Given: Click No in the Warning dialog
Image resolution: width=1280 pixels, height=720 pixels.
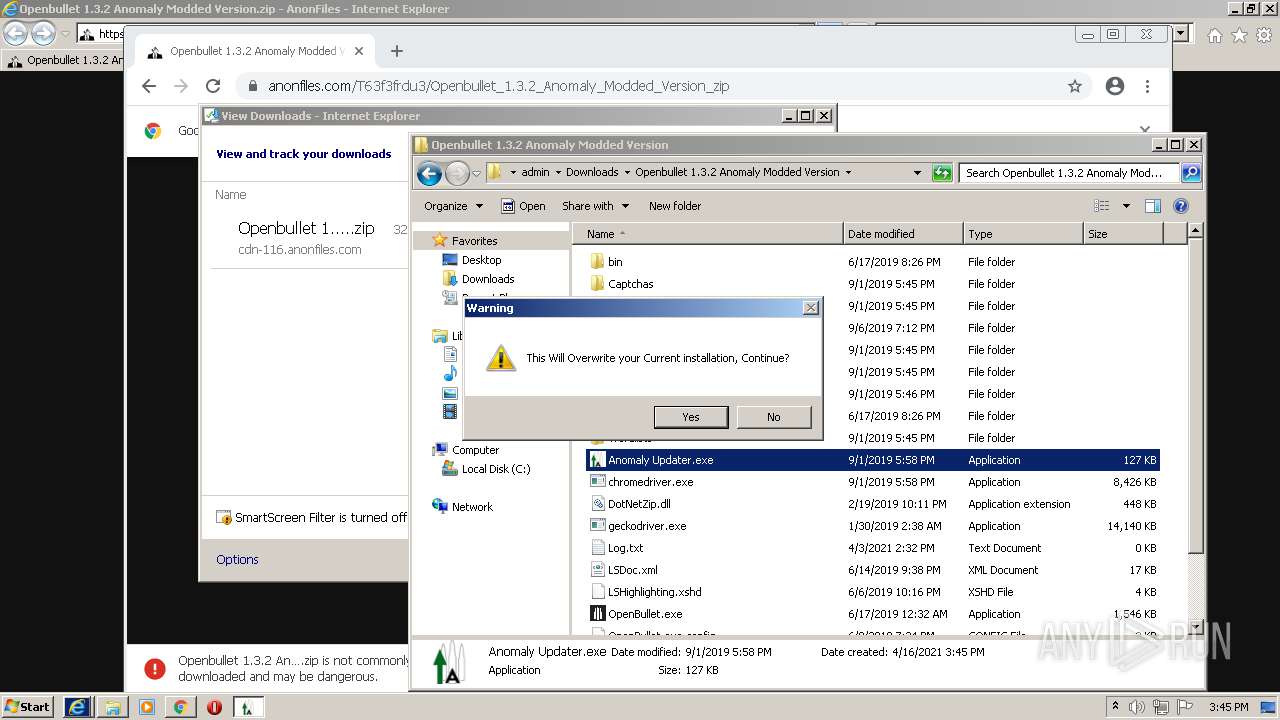Looking at the screenshot, I should (x=774, y=417).
